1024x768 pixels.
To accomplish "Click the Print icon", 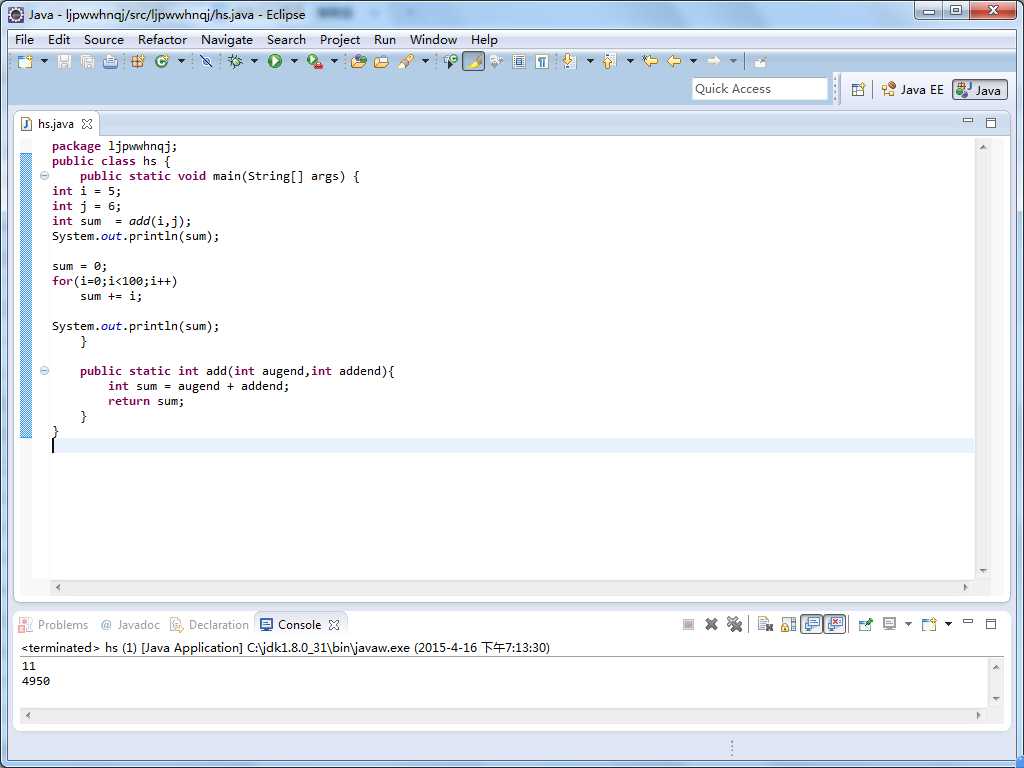I will click(x=110, y=62).
